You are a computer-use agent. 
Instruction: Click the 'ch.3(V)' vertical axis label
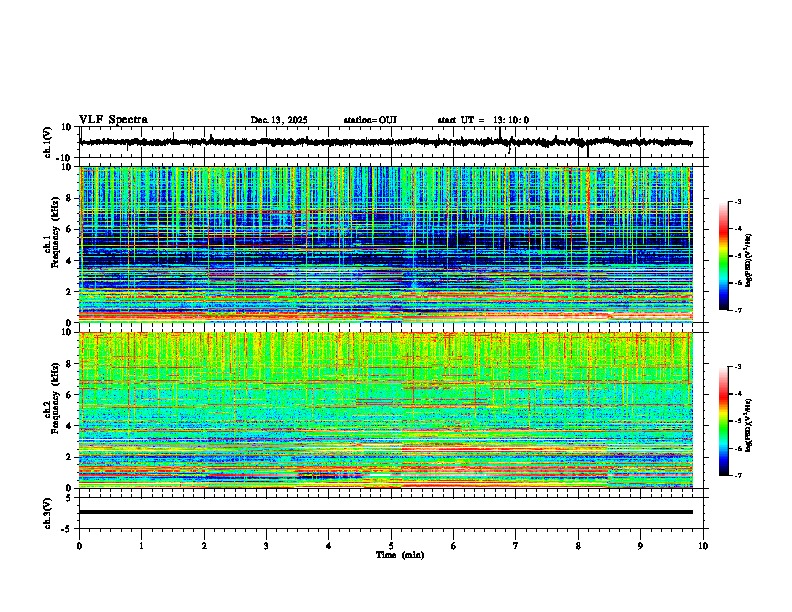48,513
